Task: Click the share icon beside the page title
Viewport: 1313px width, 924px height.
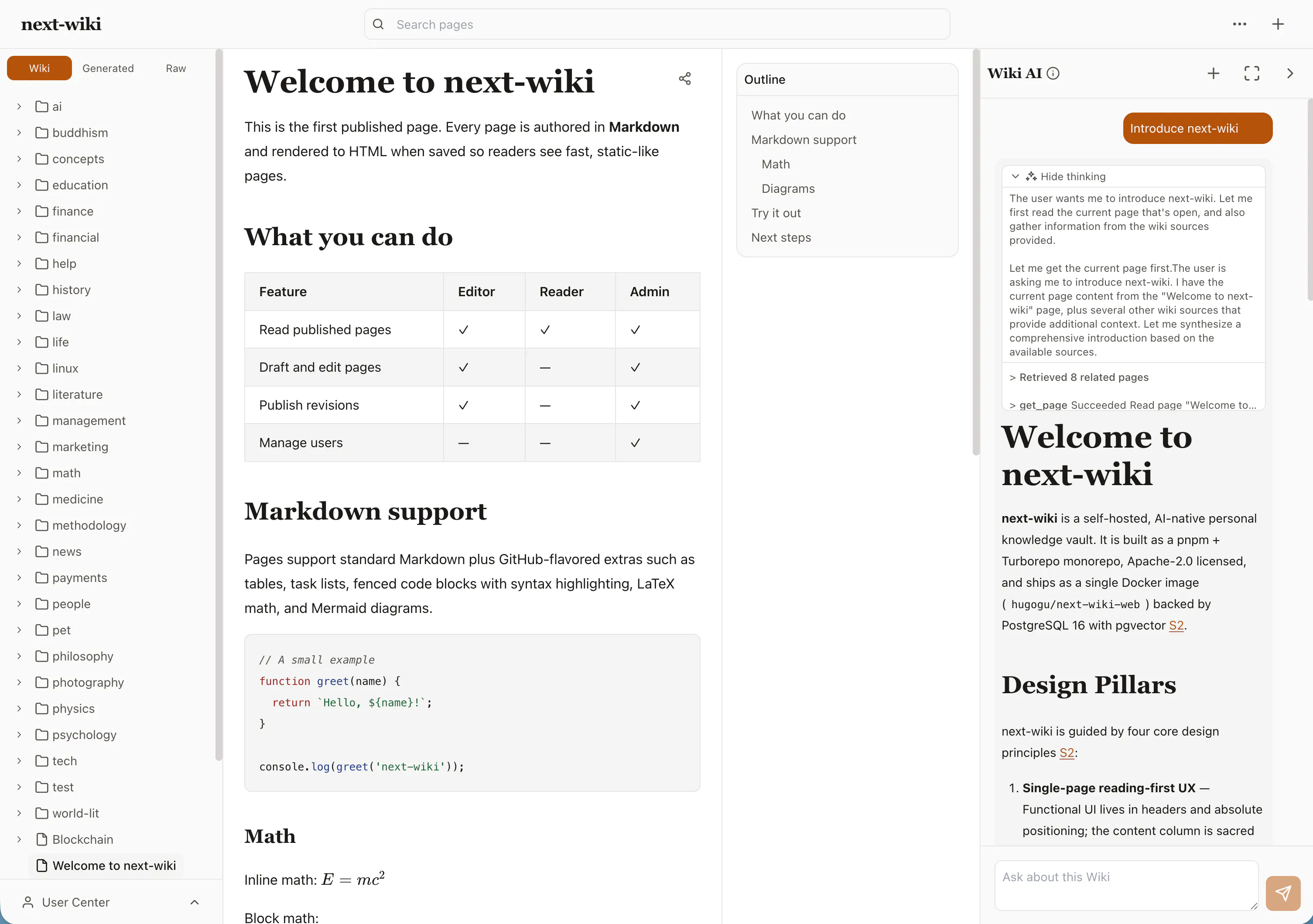Action: pos(684,79)
